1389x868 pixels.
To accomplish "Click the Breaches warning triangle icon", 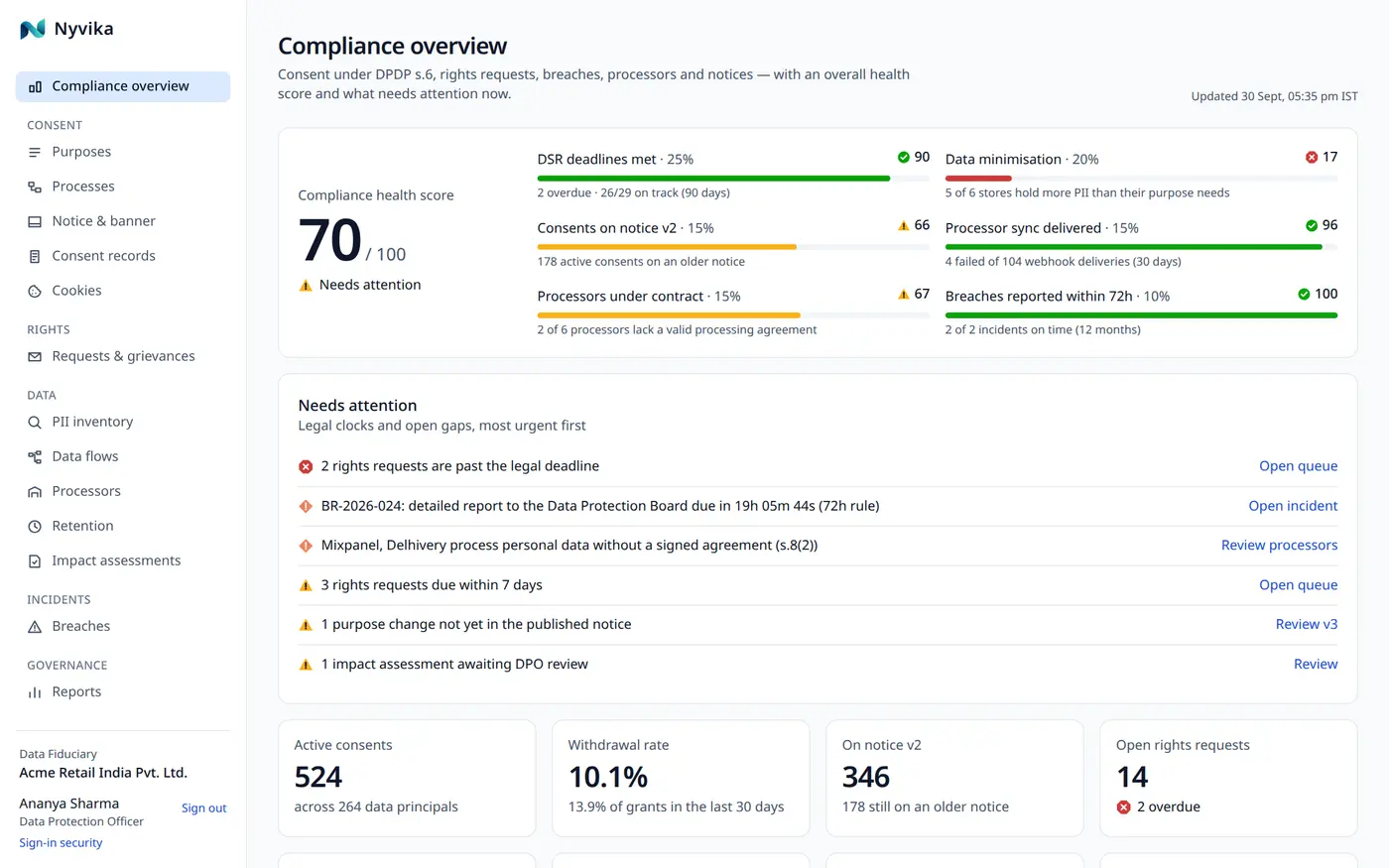I will pos(35,626).
